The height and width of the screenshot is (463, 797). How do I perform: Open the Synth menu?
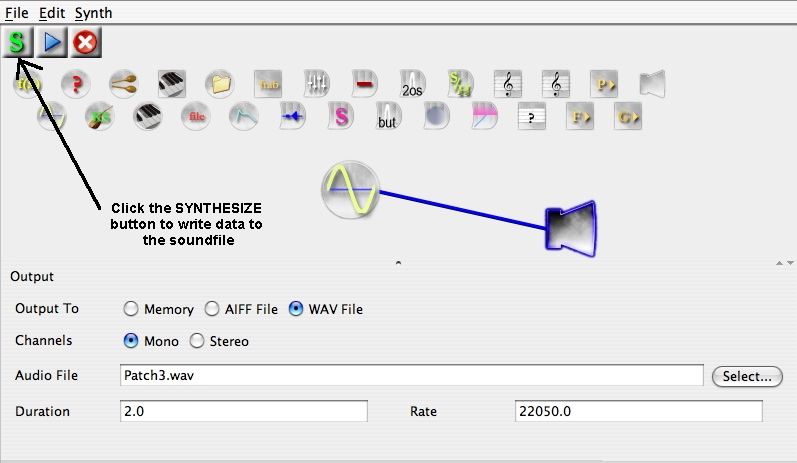coord(93,13)
